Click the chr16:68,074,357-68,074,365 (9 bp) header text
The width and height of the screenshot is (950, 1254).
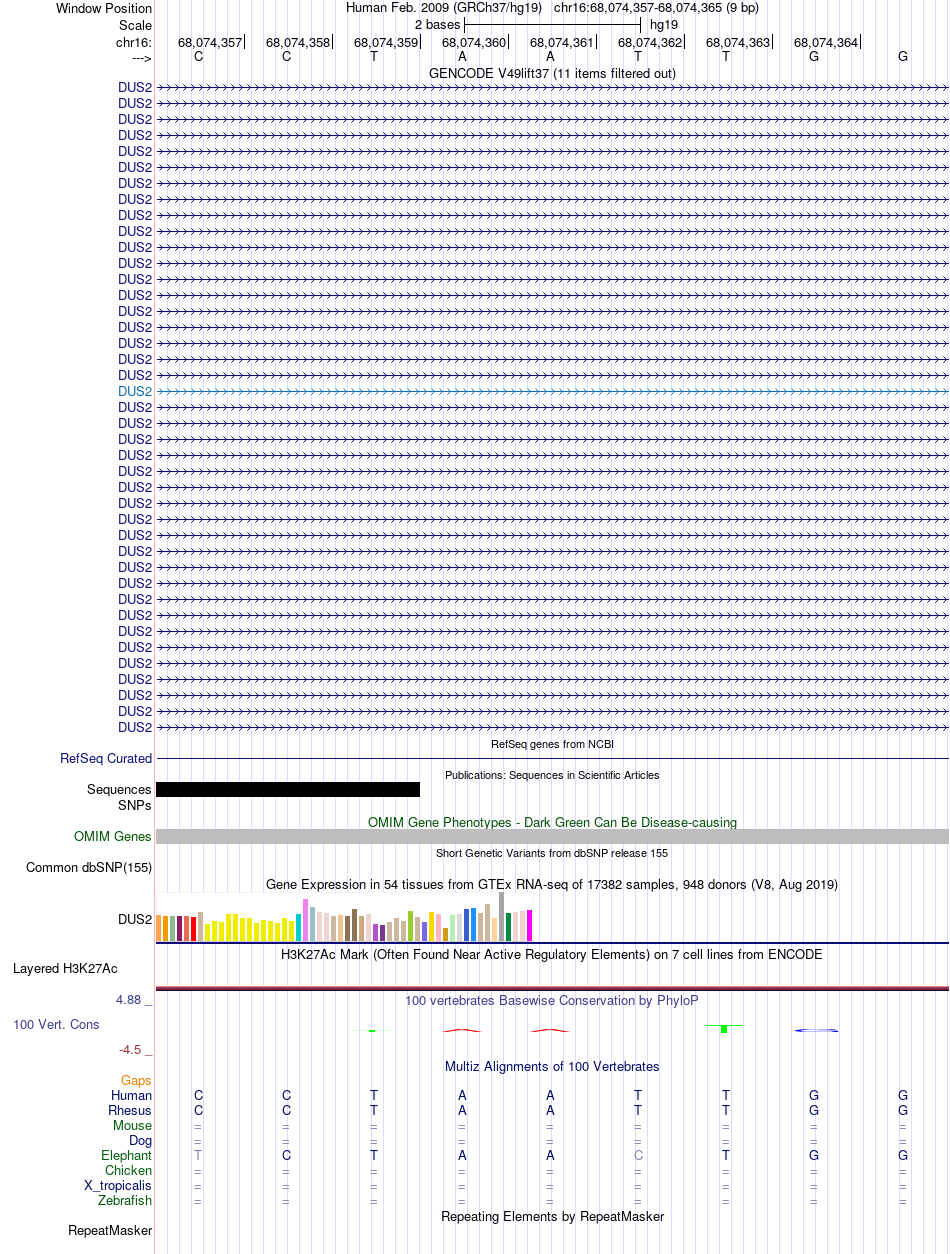point(656,7)
